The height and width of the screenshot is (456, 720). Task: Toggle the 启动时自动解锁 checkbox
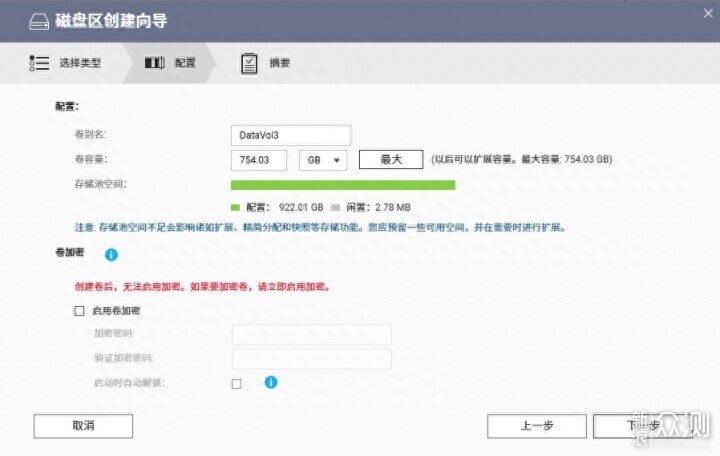point(236,383)
